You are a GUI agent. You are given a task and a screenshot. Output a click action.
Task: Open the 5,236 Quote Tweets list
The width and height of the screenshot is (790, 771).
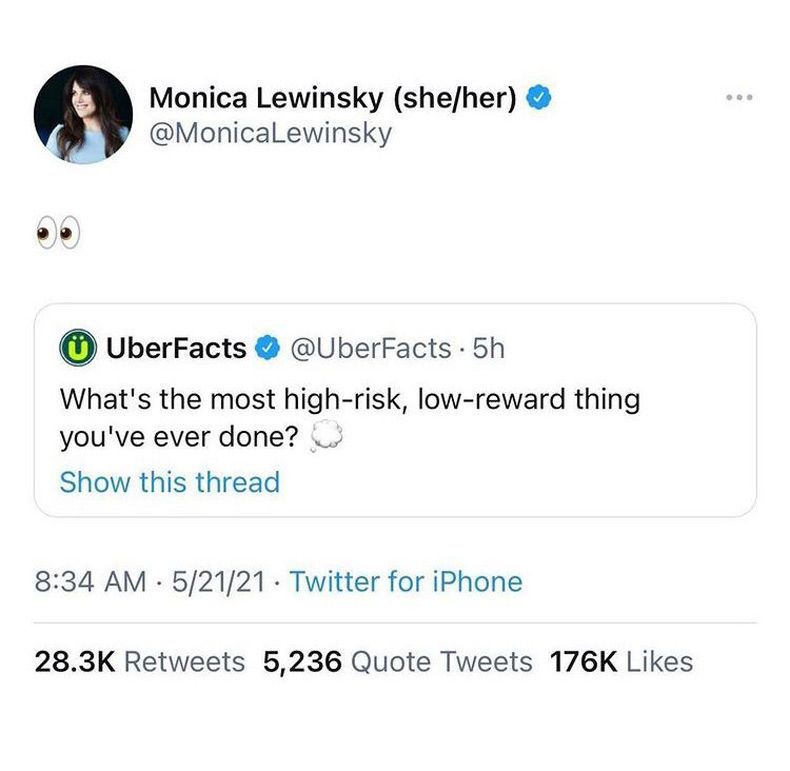coord(397,661)
